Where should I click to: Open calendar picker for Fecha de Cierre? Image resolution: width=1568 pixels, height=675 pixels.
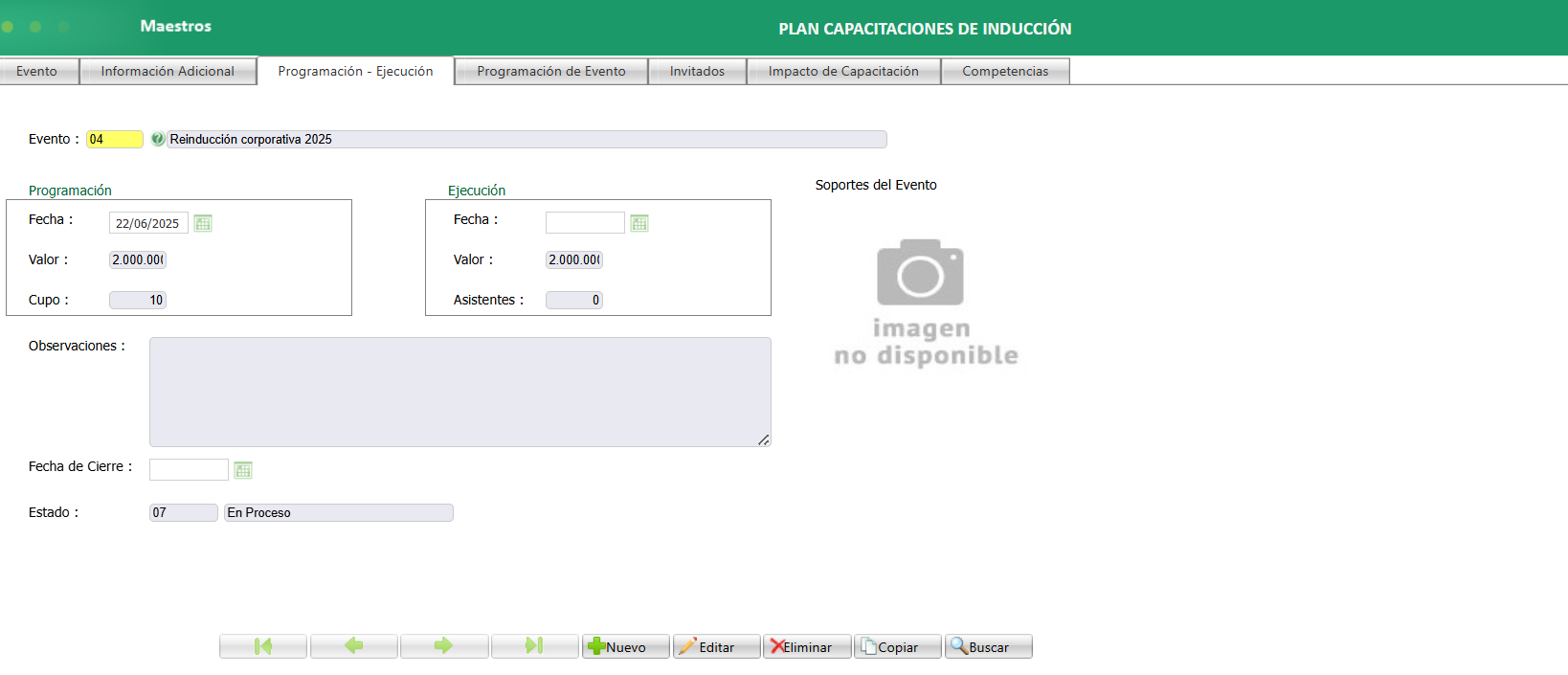point(243,470)
